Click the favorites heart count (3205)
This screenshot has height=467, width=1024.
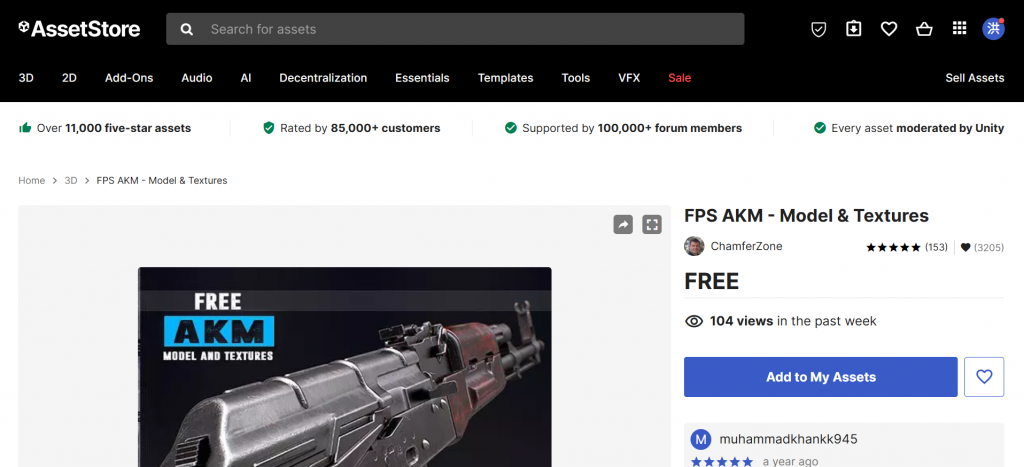(982, 248)
